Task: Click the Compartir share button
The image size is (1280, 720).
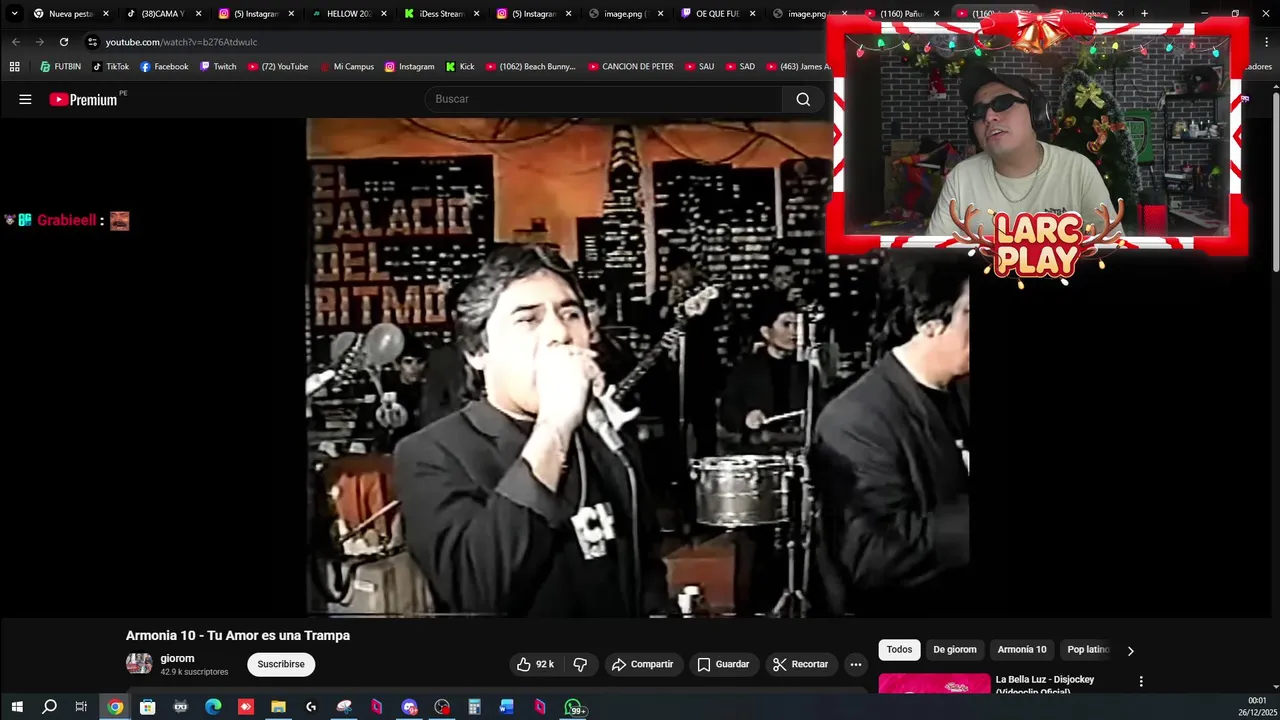Action: [642, 664]
